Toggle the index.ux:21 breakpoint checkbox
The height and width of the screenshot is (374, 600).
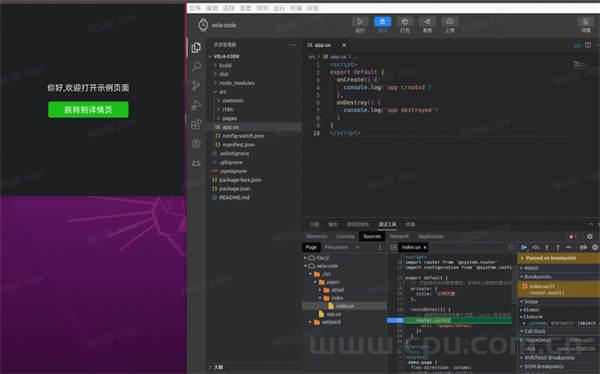[x=525, y=286]
